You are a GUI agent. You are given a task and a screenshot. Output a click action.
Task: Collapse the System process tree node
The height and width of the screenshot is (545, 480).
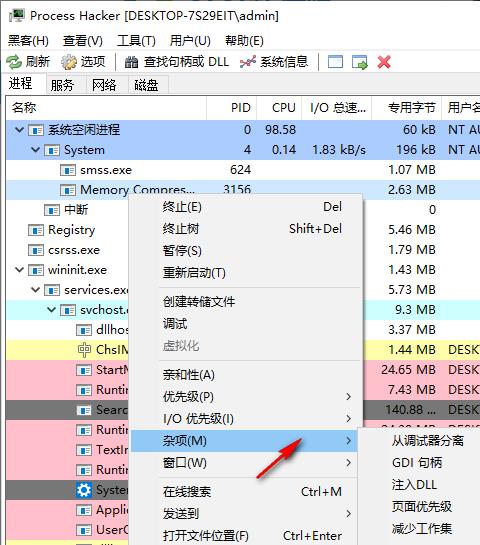click(x=35, y=150)
